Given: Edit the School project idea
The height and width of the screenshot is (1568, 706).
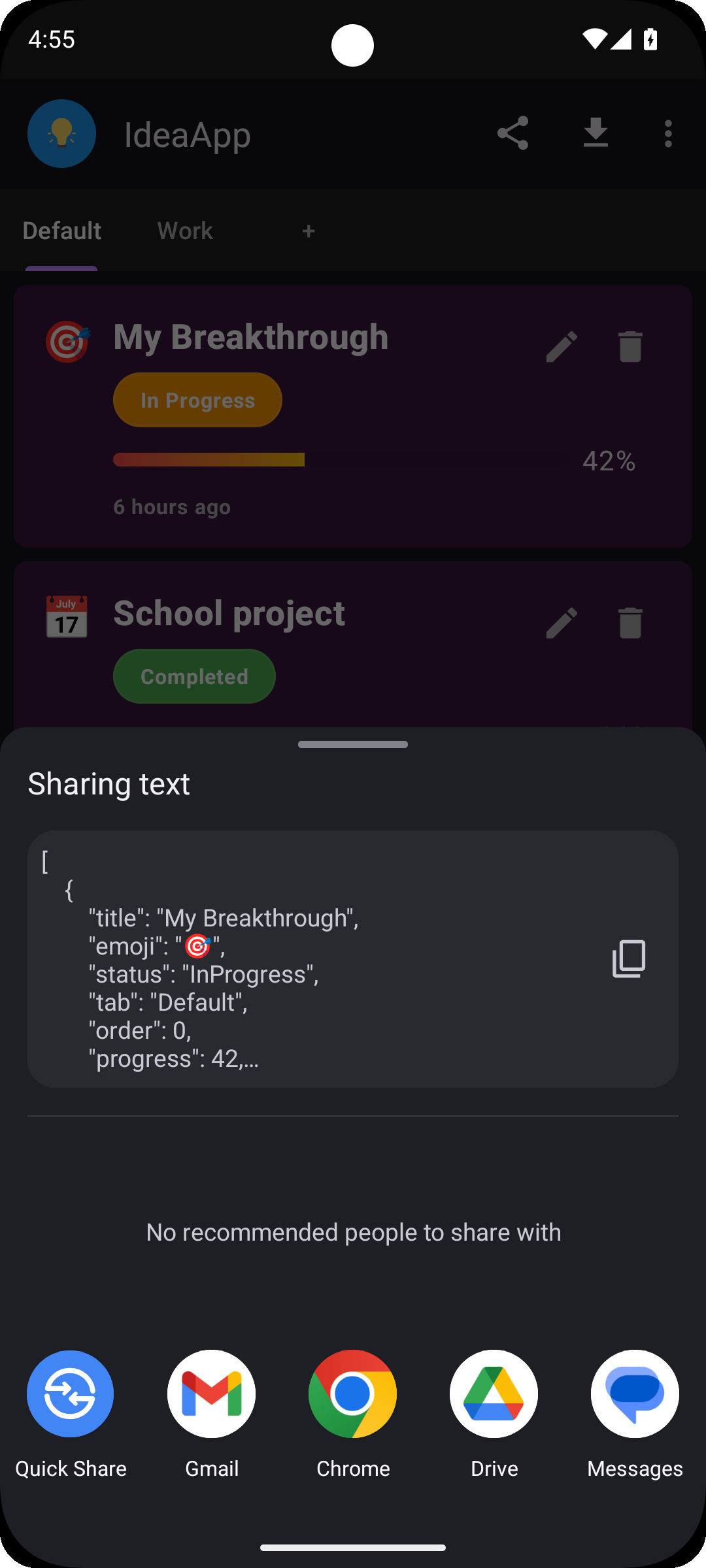Looking at the screenshot, I should click(562, 623).
